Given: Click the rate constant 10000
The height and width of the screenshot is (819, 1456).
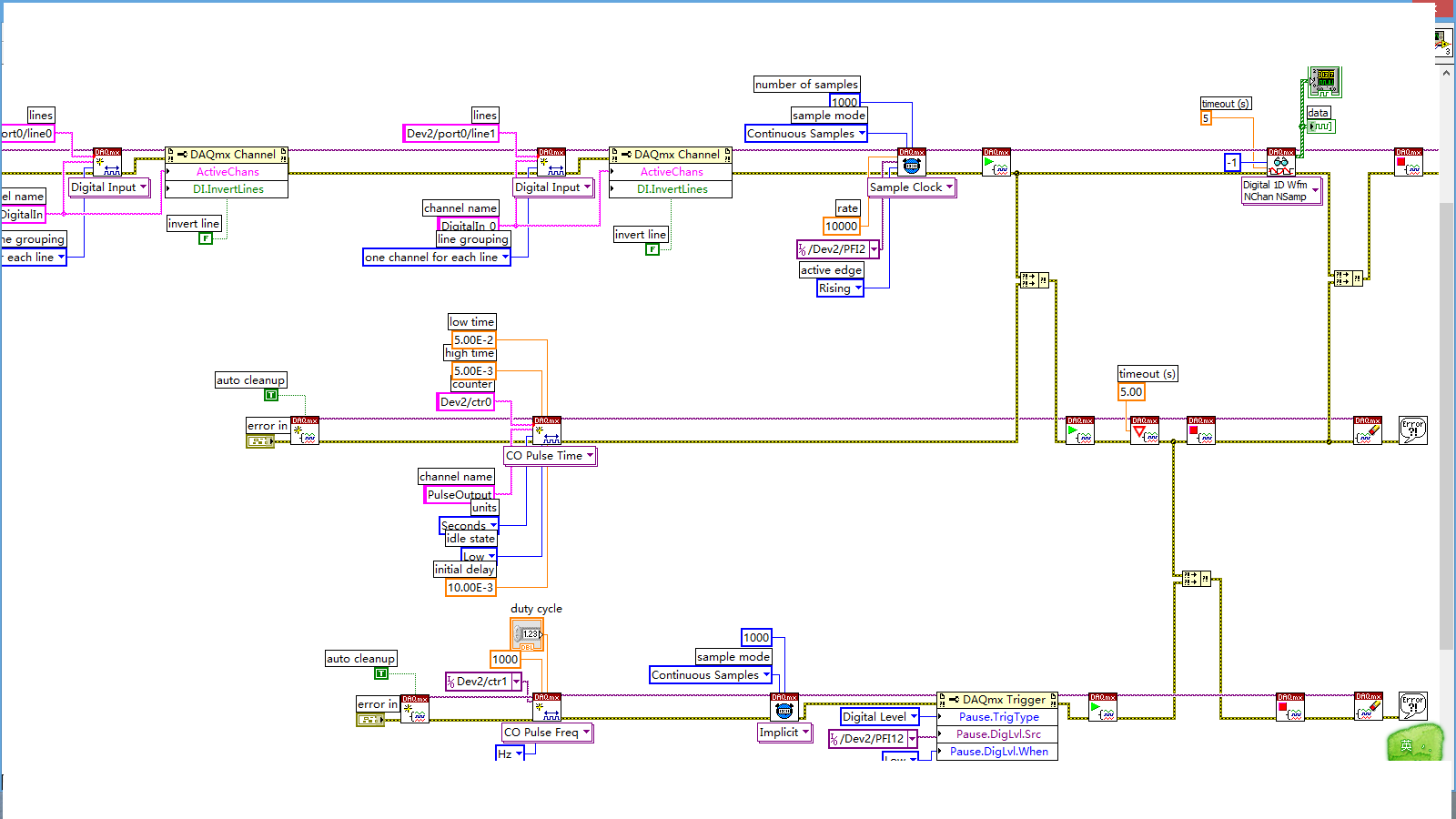Looking at the screenshot, I should (841, 227).
